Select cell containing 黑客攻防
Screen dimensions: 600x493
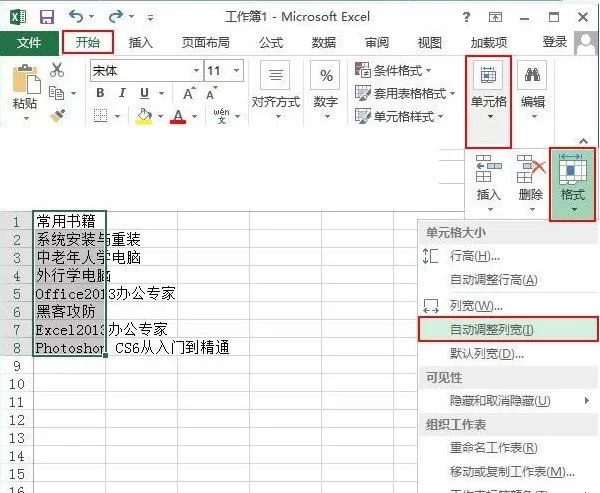click(69, 311)
